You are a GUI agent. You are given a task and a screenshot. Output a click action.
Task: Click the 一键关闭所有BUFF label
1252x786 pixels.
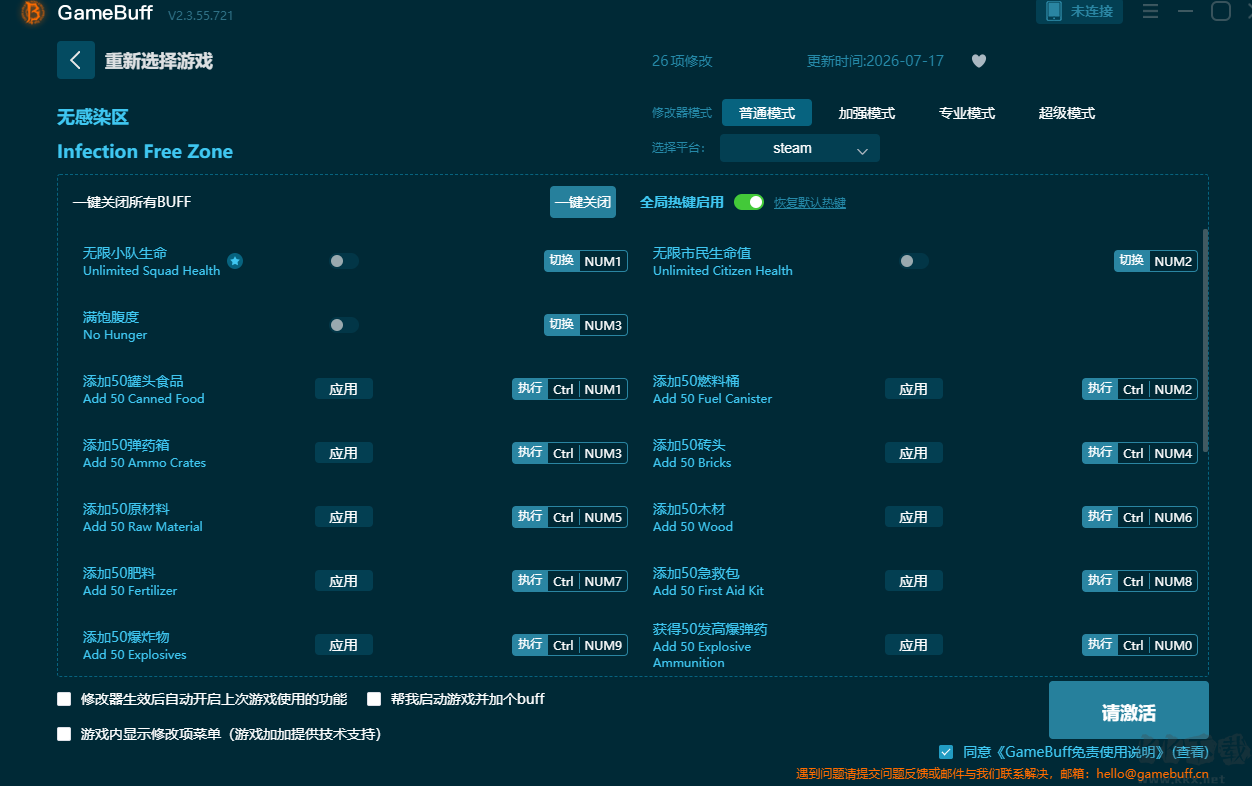132,202
